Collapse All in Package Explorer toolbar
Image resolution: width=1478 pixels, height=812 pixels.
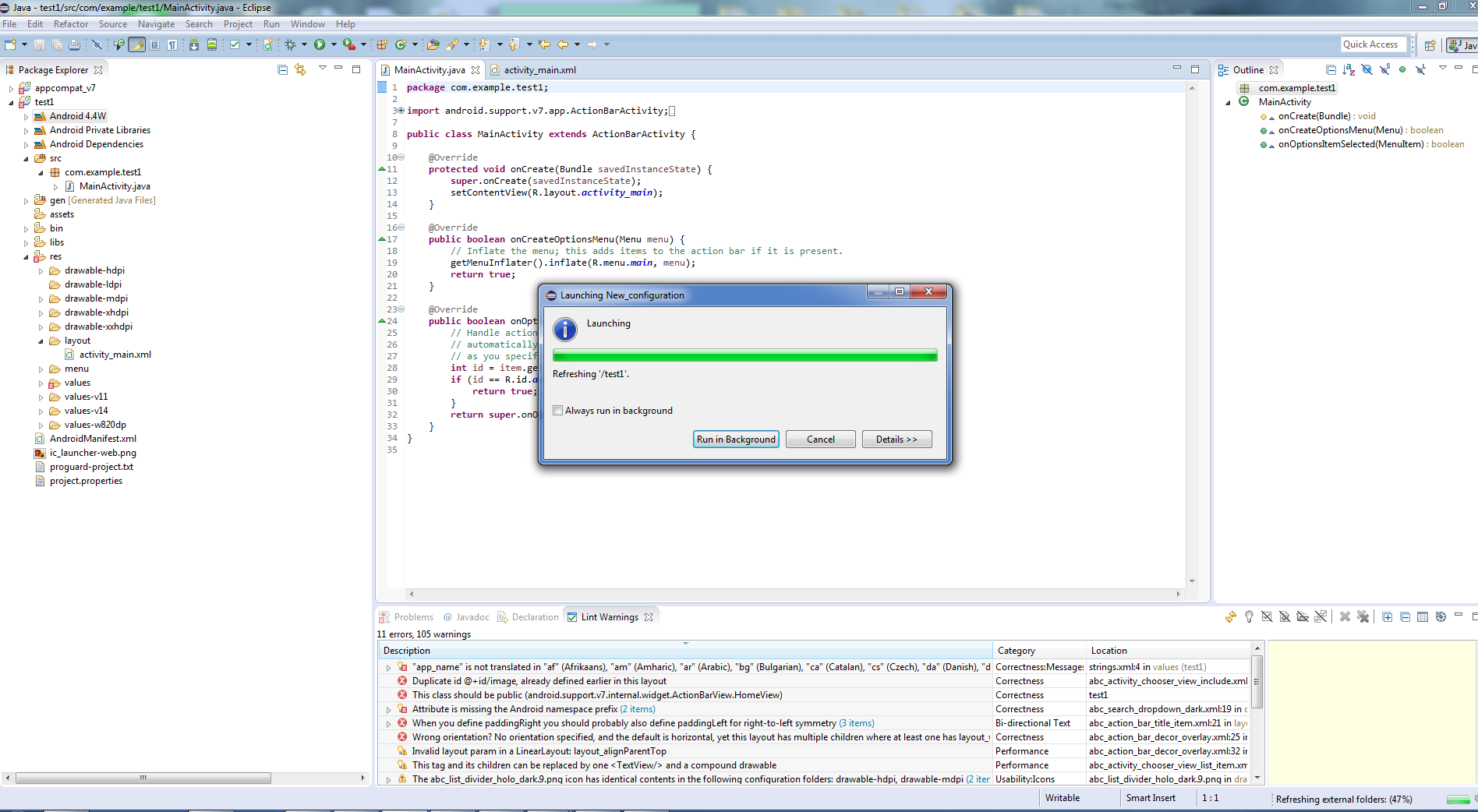[283, 70]
